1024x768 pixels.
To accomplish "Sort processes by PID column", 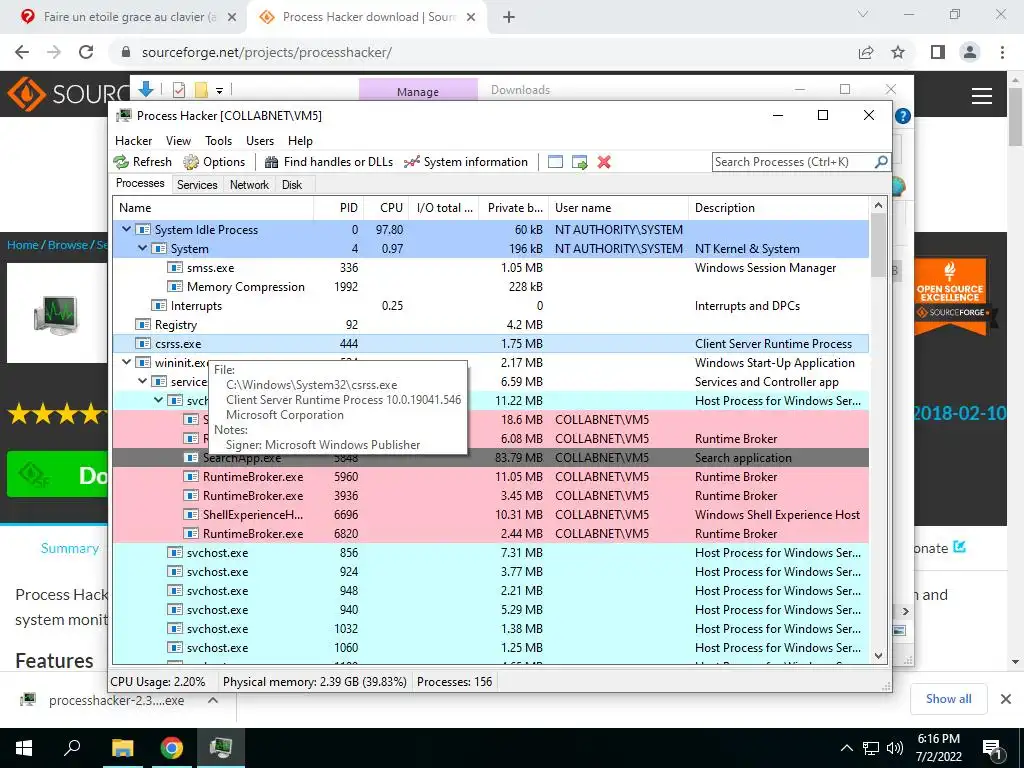I will click(339, 208).
